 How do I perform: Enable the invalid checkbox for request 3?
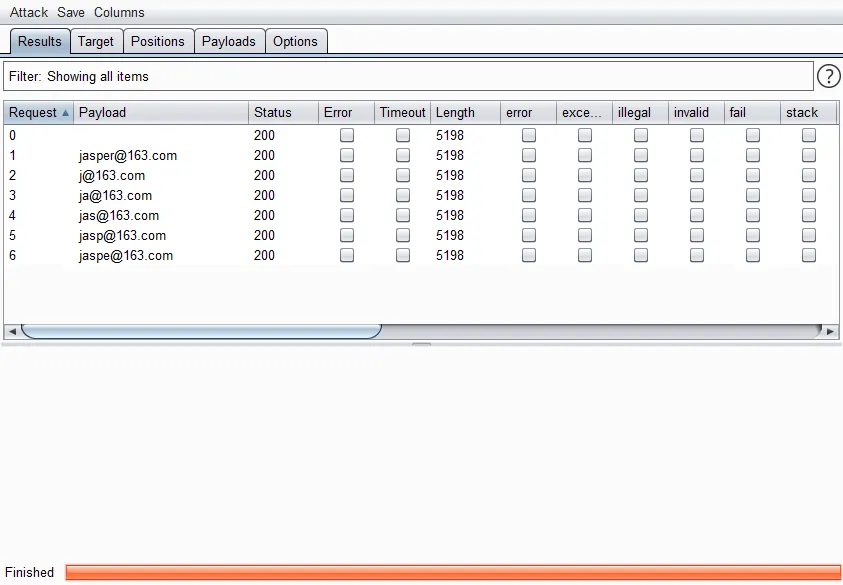click(697, 195)
